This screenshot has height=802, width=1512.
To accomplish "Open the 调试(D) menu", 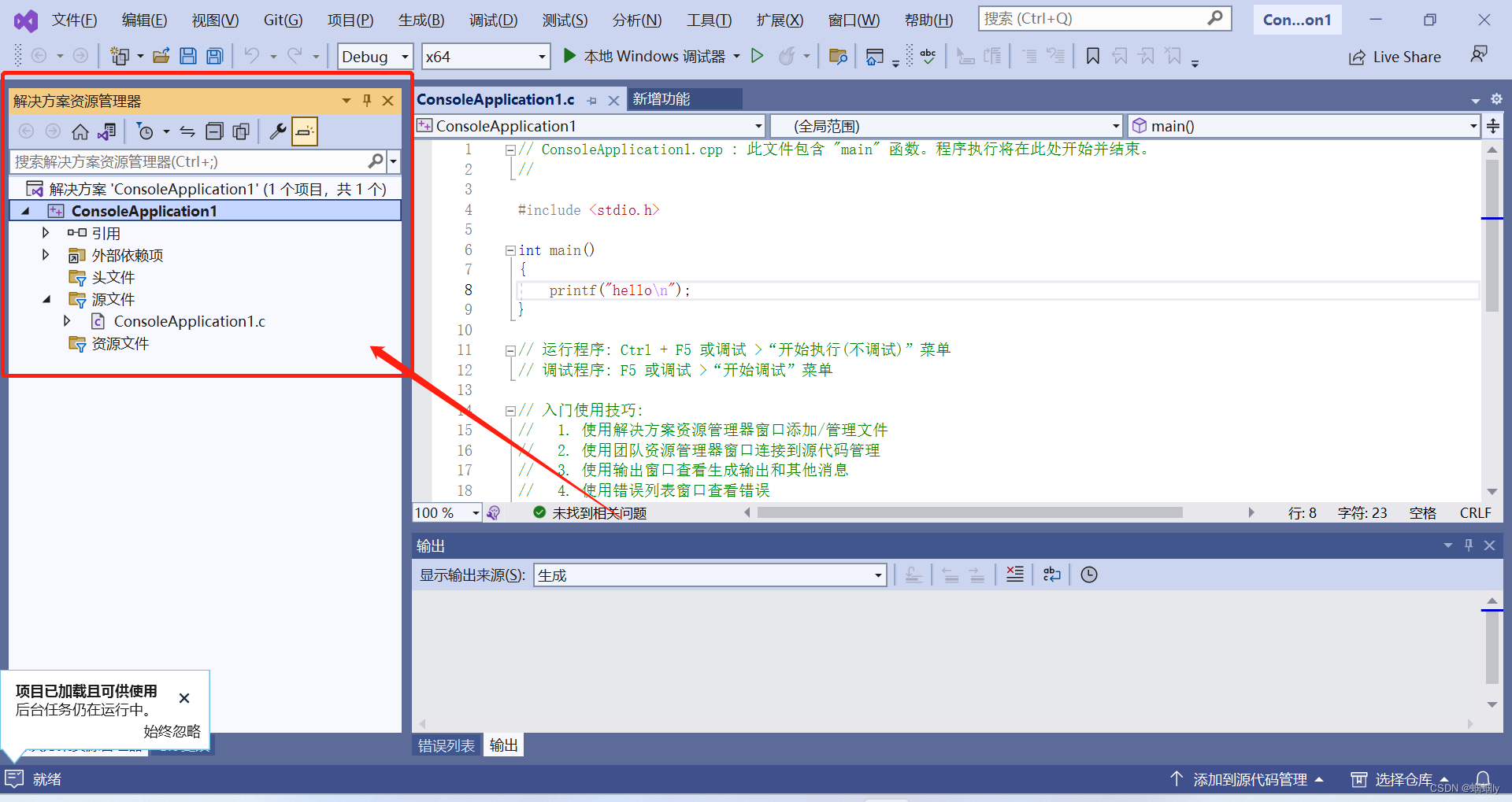I will tap(493, 20).
